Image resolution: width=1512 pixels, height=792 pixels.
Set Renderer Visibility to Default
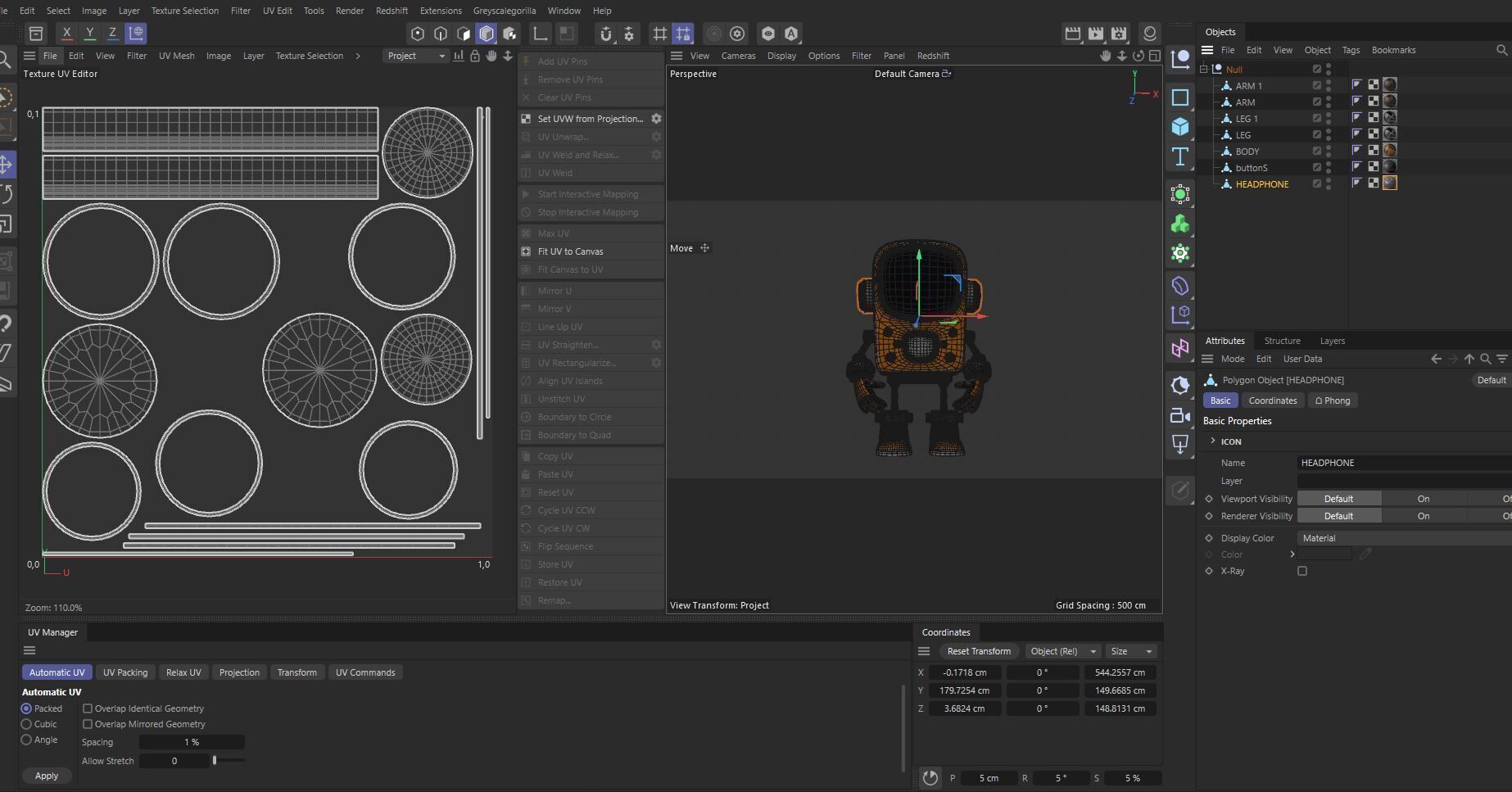(1339, 516)
